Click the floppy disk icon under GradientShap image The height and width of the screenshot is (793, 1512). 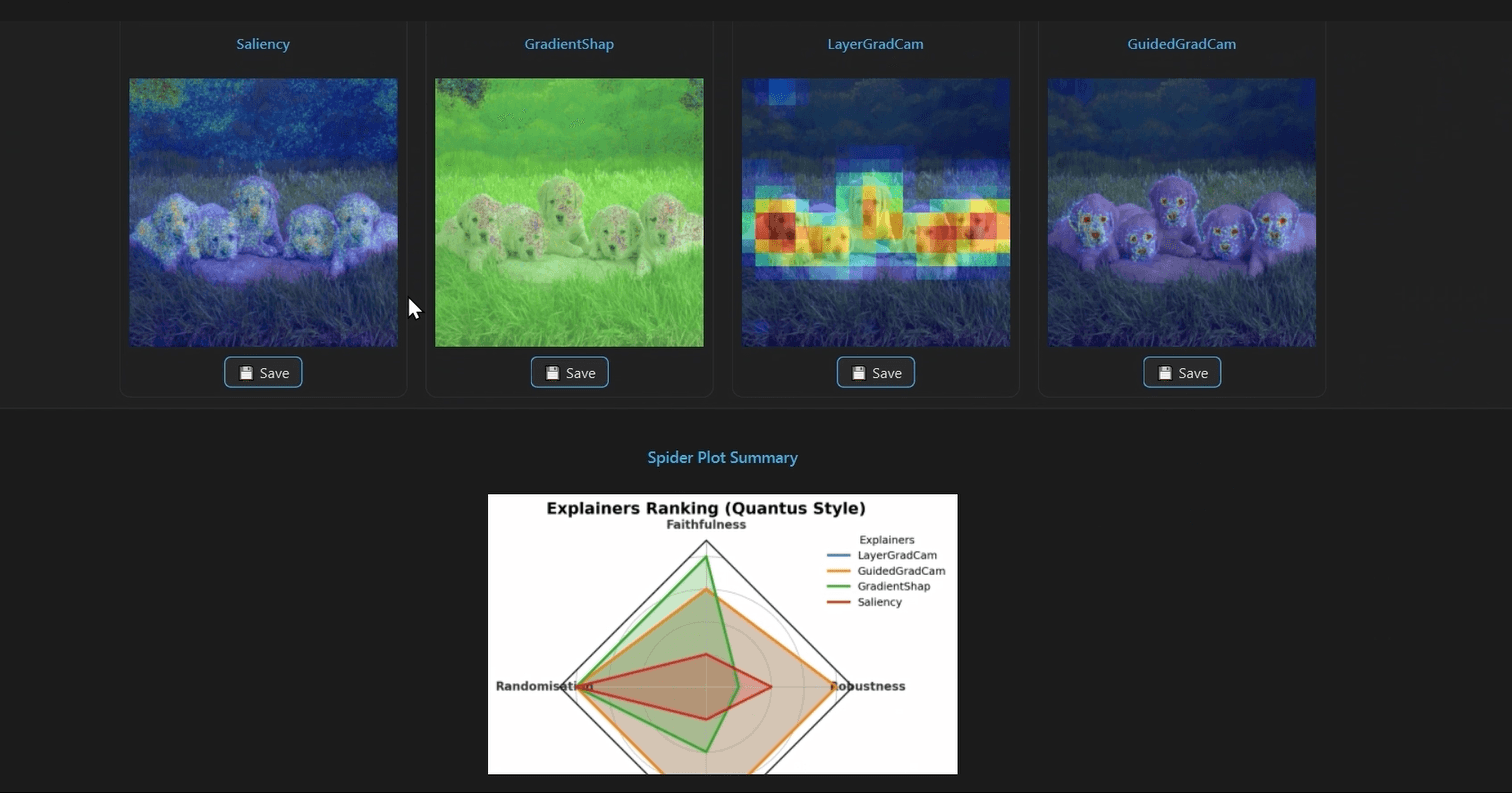pos(552,373)
